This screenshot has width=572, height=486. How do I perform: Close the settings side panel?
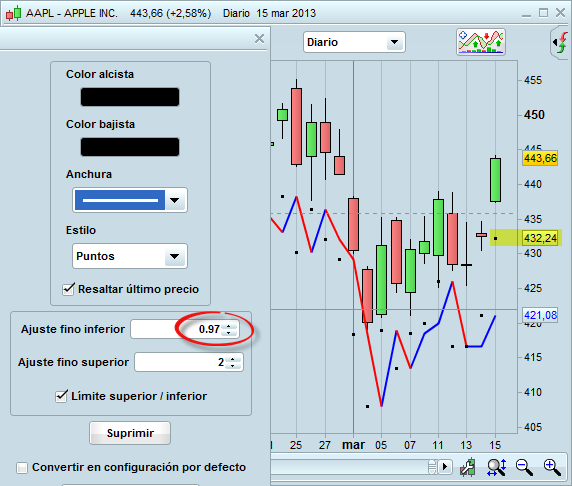(x=259, y=38)
